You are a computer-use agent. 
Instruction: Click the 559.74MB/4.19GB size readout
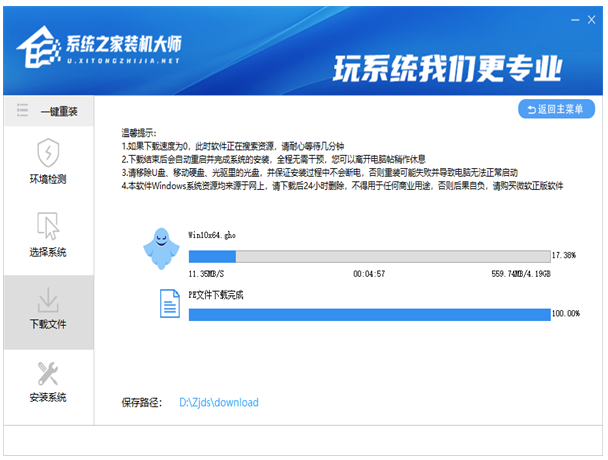(520, 273)
